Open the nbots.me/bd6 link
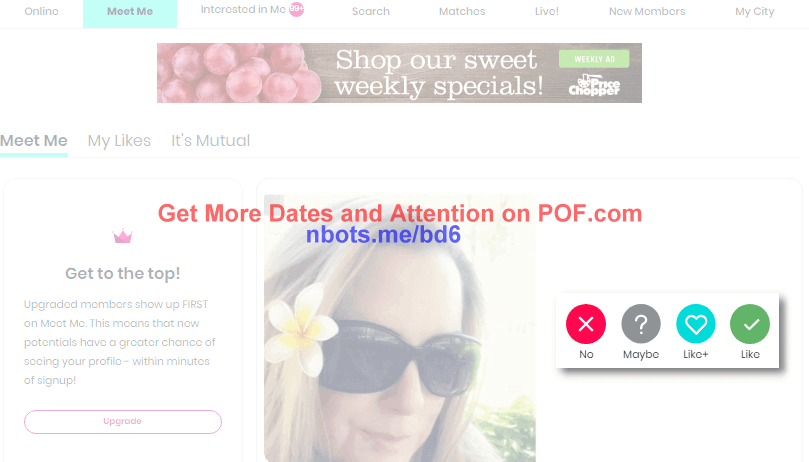The image size is (809, 462). click(x=383, y=235)
